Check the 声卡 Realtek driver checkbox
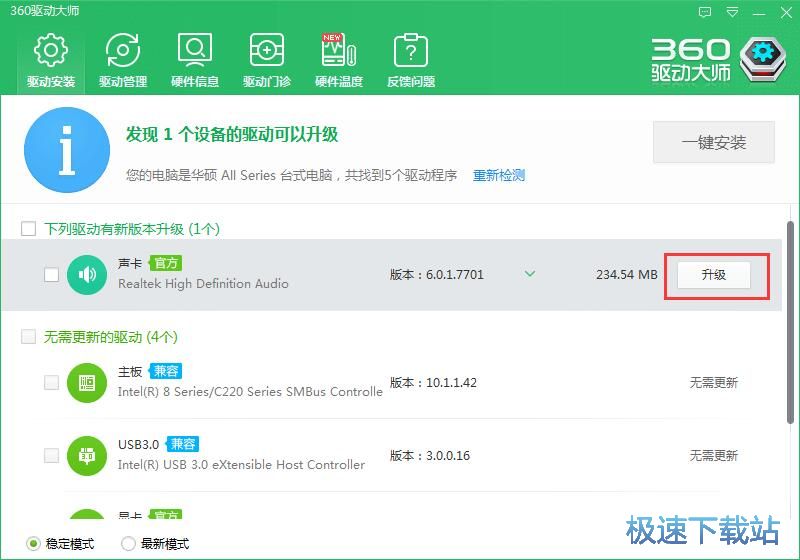Viewport: 800px width, 560px height. point(52,274)
